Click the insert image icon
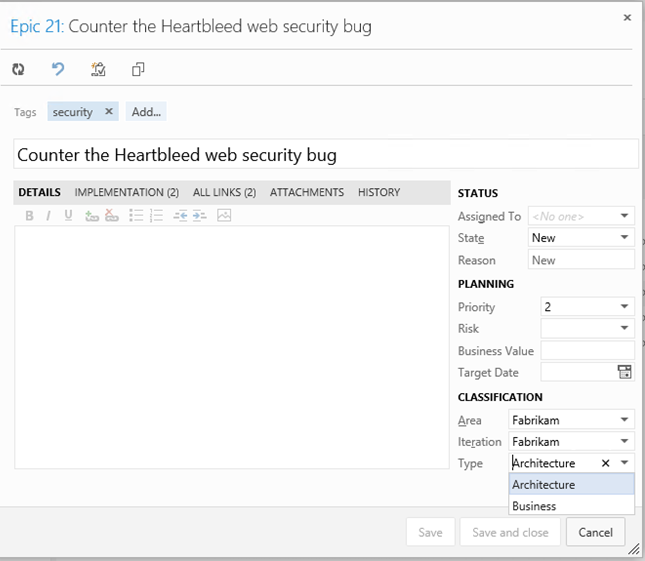Screen dimensions: 645x561 pyautogui.click(x=224, y=215)
